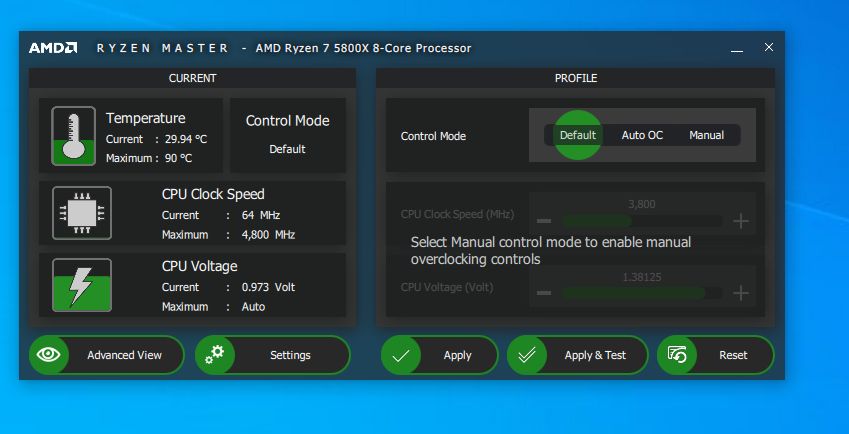849x434 pixels.
Task: Click the maximum temperature 90 °C value
Action: [179, 159]
